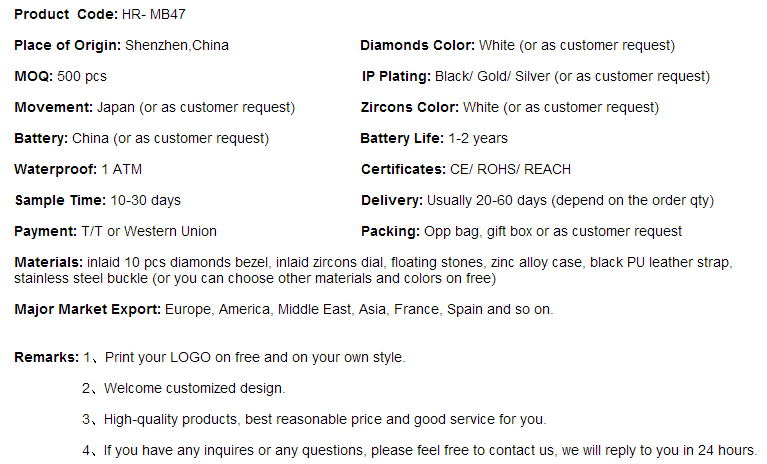Click the Materials description paragraph
Viewport: 767px width, 464px height.
(373, 270)
